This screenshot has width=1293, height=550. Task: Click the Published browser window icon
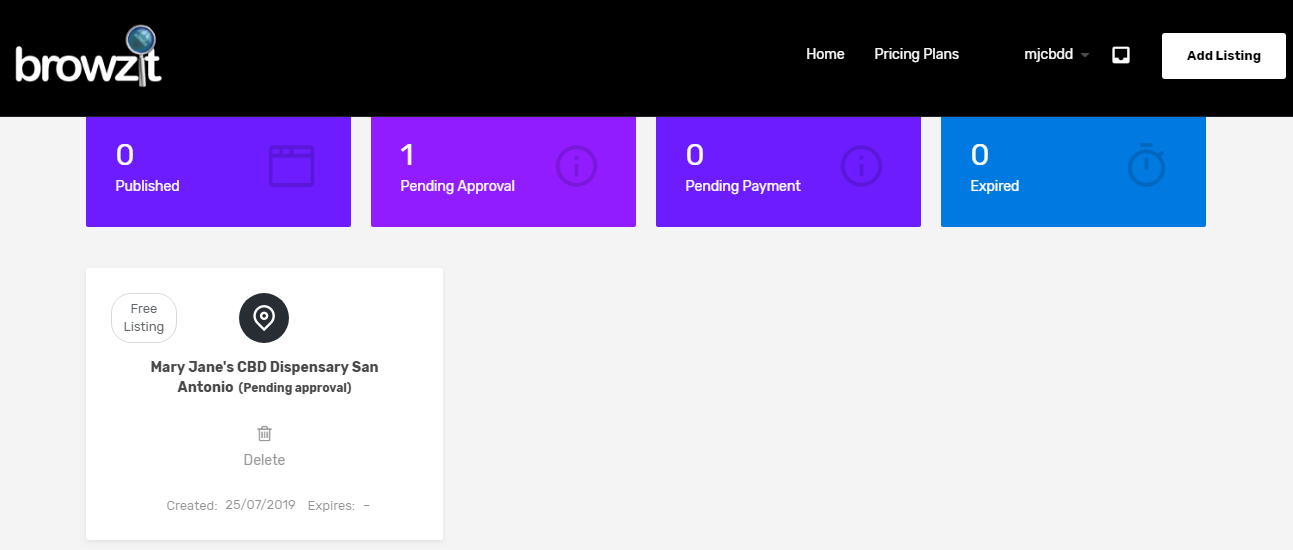point(291,166)
